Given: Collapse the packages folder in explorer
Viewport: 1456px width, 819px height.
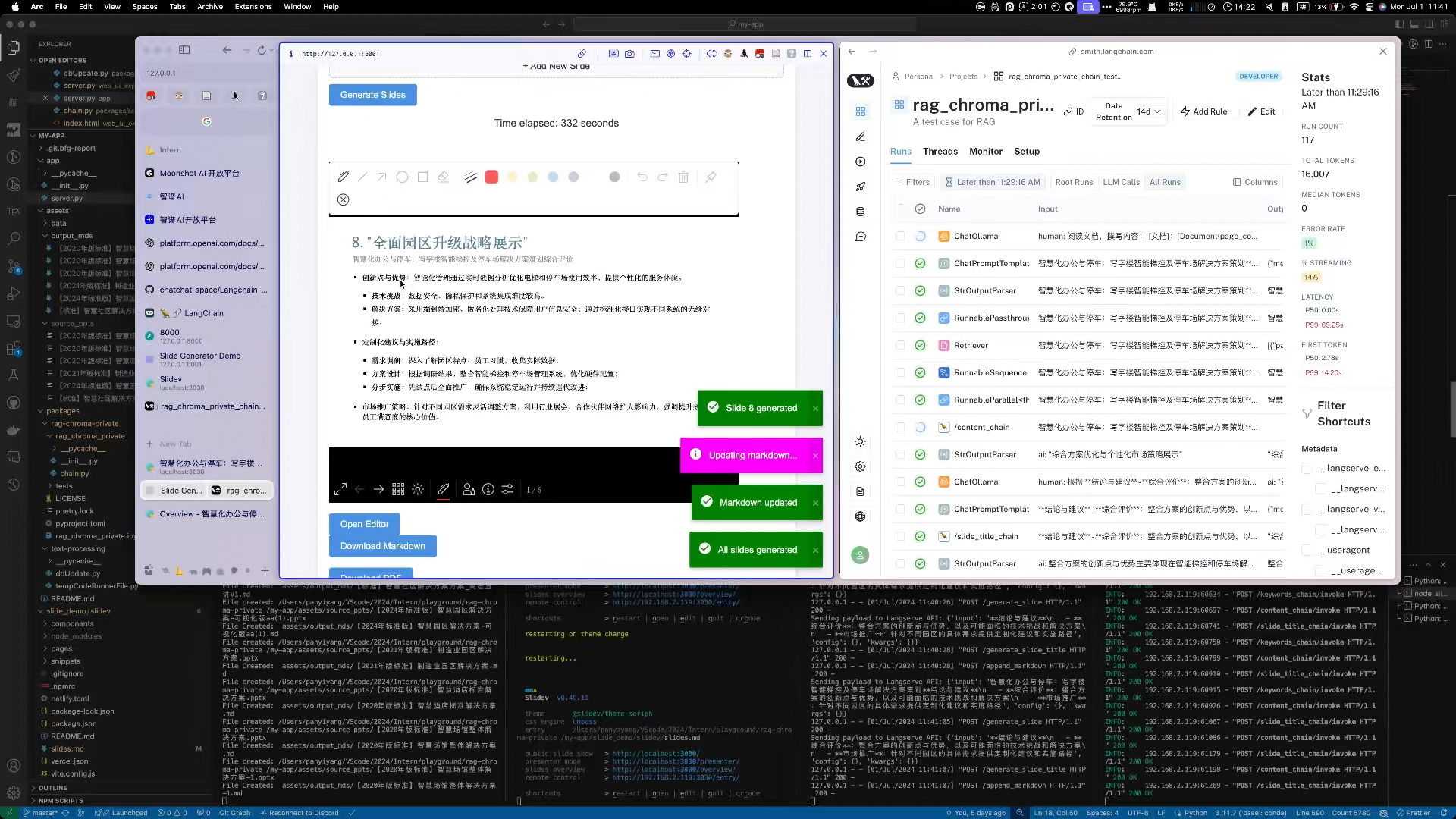Looking at the screenshot, I should [62, 411].
